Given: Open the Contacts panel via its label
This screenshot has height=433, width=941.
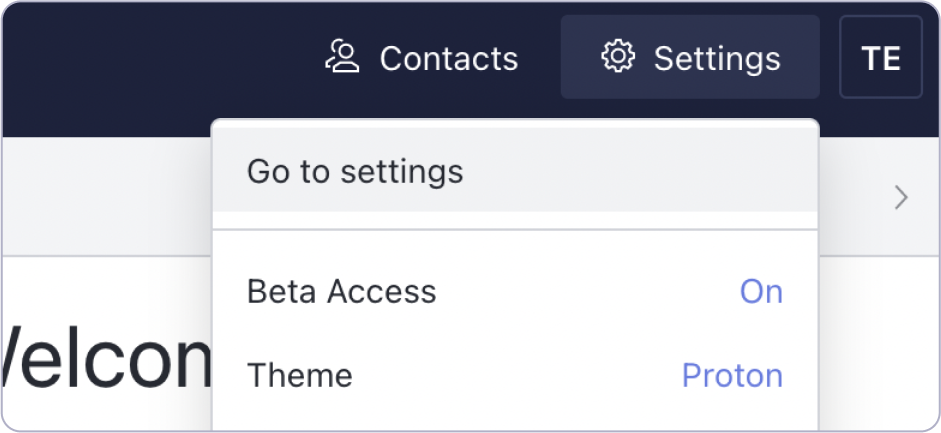Looking at the screenshot, I should pyautogui.click(x=449, y=58).
